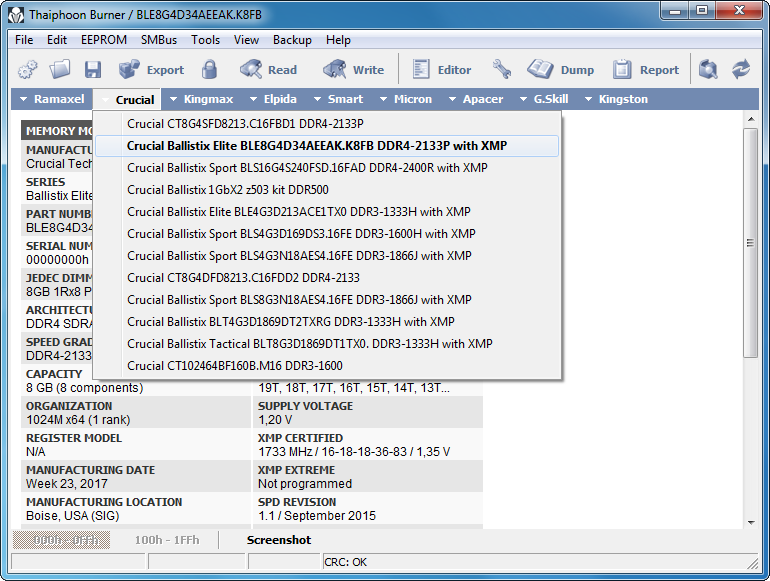Screen dimensions: 770x581
Task: Click the Dump button label
Action: point(577,70)
